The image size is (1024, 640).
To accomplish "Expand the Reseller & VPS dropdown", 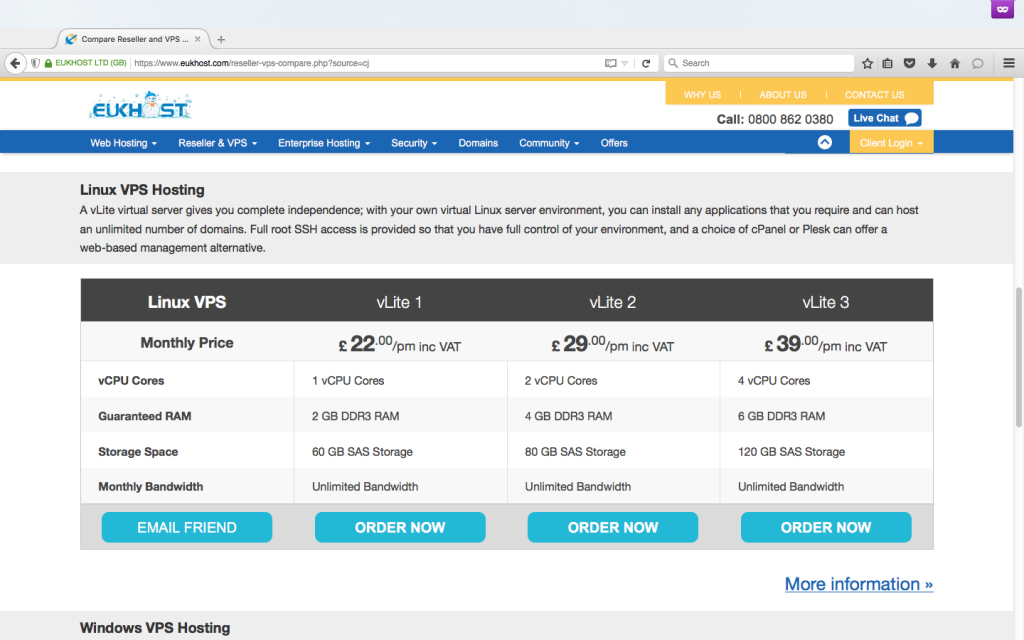I will point(218,143).
